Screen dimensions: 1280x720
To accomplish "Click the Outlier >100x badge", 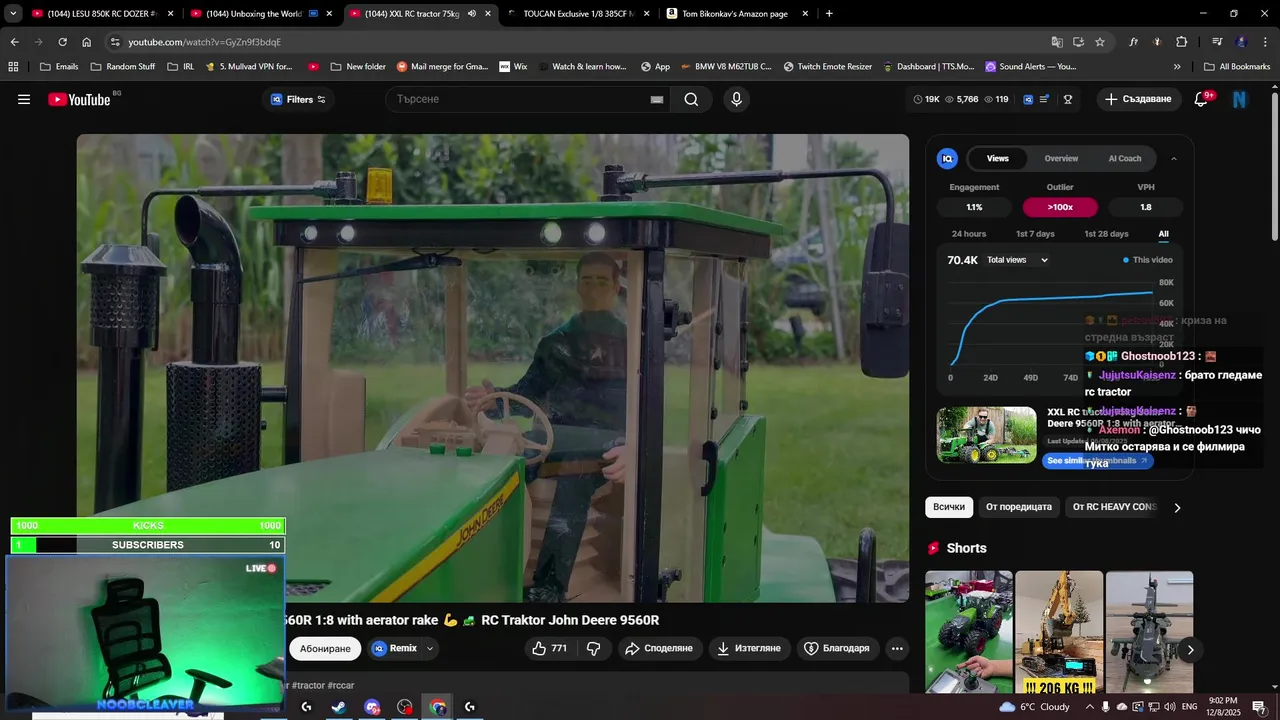I will pyautogui.click(x=1060, y=207).
